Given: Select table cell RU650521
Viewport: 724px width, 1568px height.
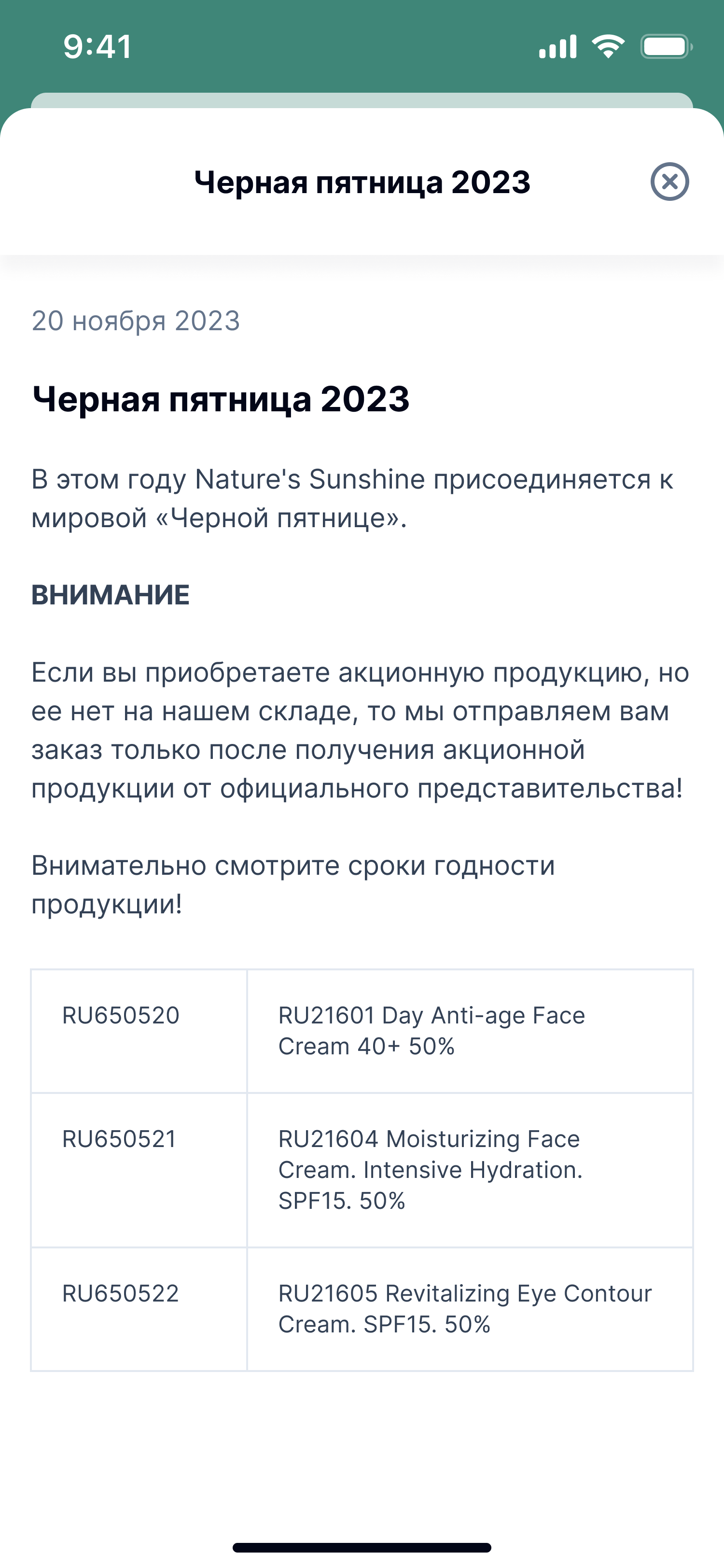Looking at the screenshot, I should point(139,1170).
